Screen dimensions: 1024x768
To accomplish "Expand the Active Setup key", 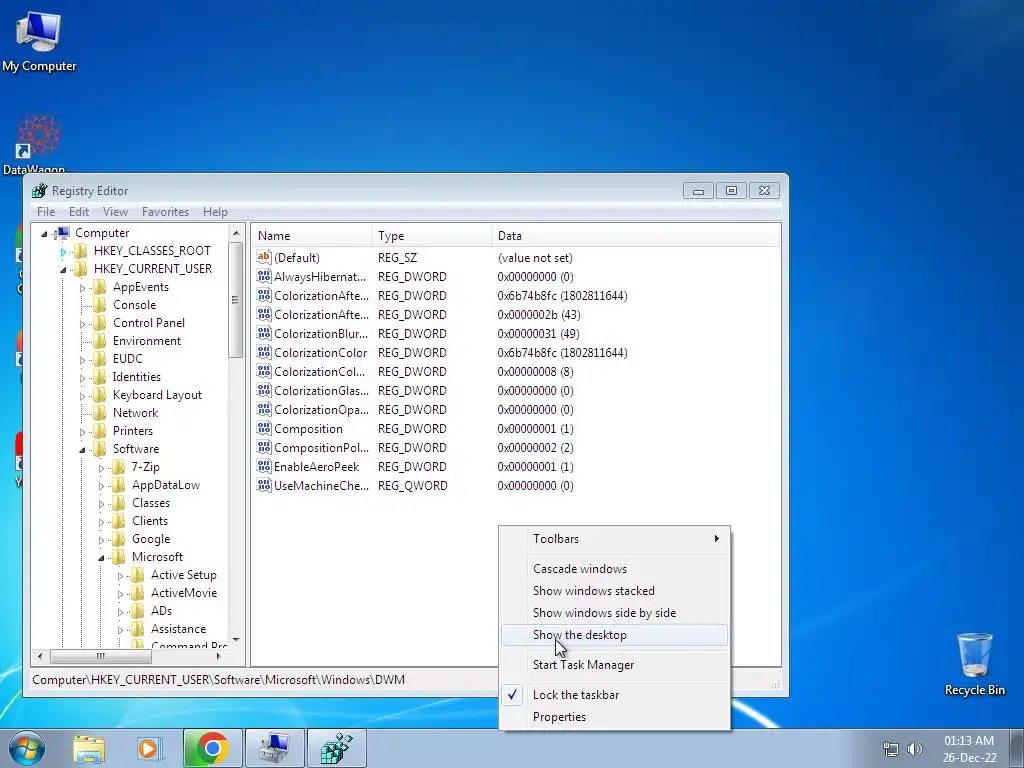I will [120, 576].
